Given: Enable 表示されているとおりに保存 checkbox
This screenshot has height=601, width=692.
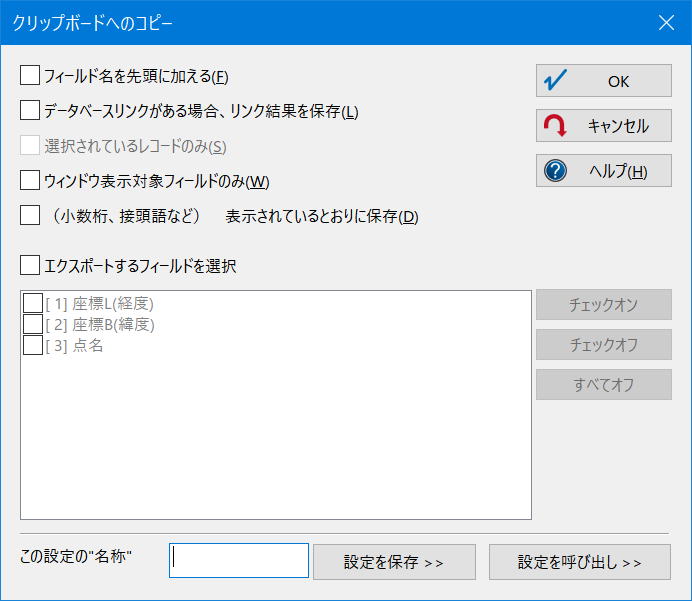Looking at the screenshot, I should coord(30,215).
